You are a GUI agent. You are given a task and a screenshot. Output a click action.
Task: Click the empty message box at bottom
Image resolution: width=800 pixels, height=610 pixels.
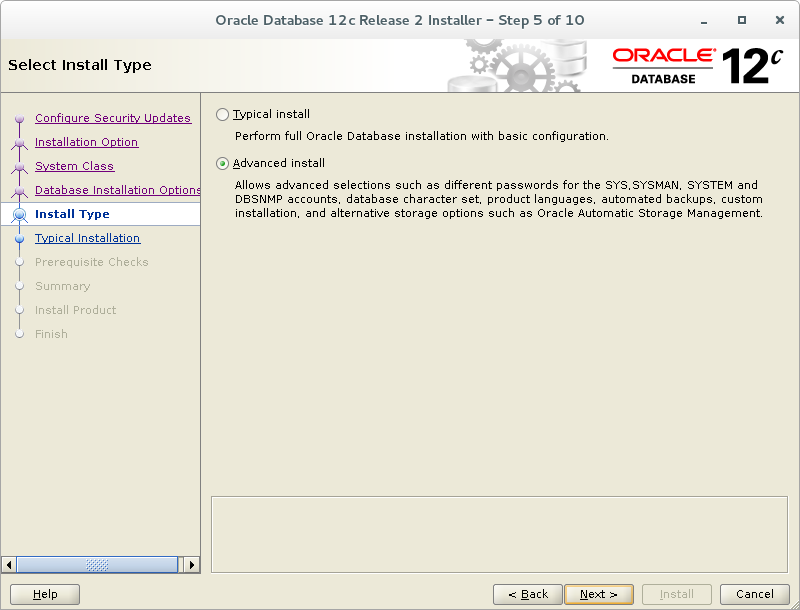point(499,535)
